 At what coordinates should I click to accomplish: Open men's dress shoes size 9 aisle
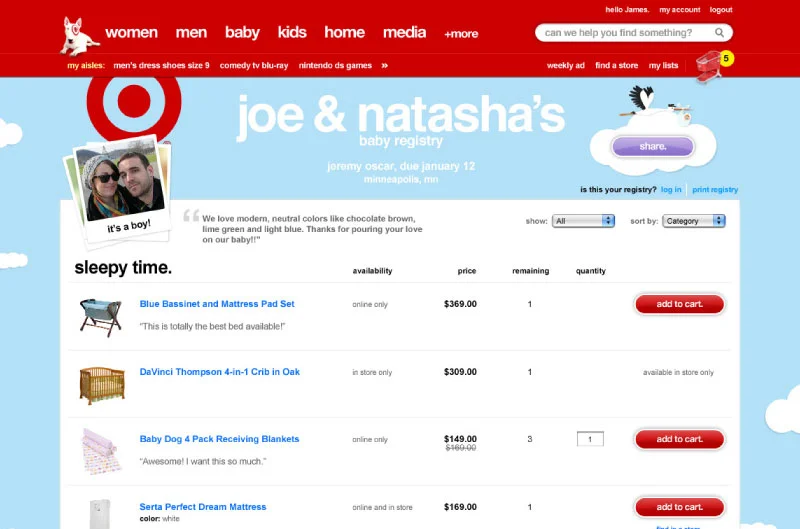[x=161, y=65]
